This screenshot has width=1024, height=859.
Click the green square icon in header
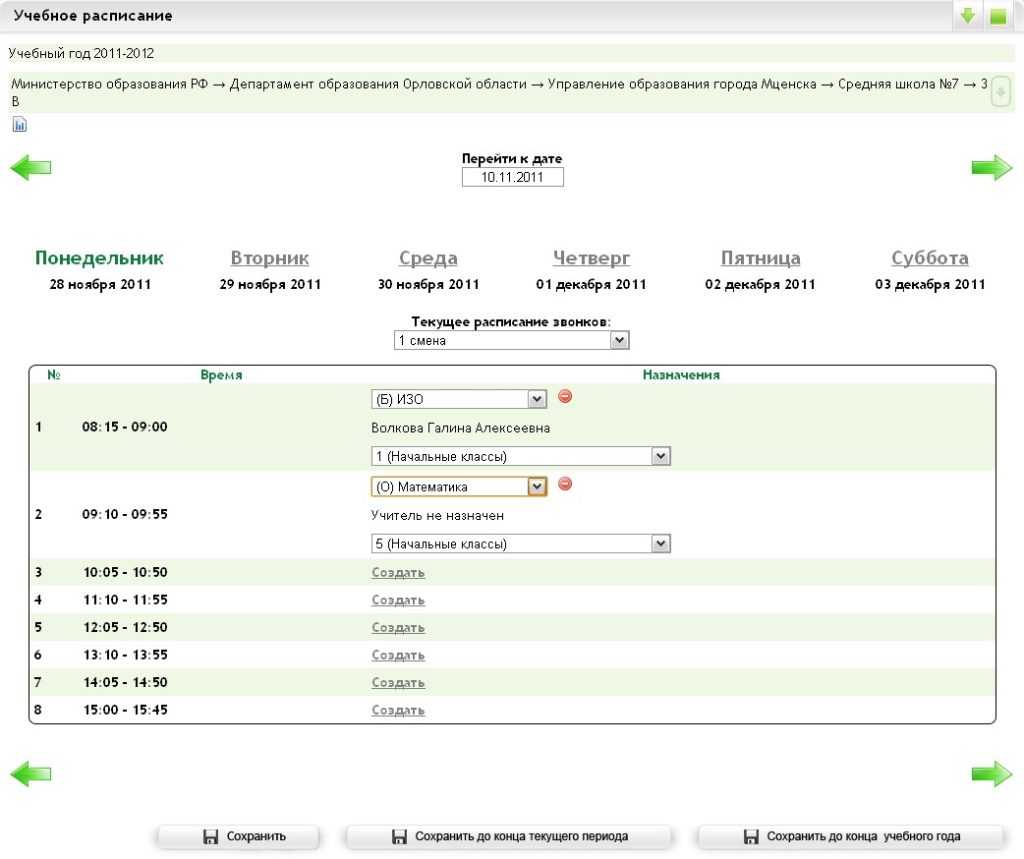pos(997,16)
